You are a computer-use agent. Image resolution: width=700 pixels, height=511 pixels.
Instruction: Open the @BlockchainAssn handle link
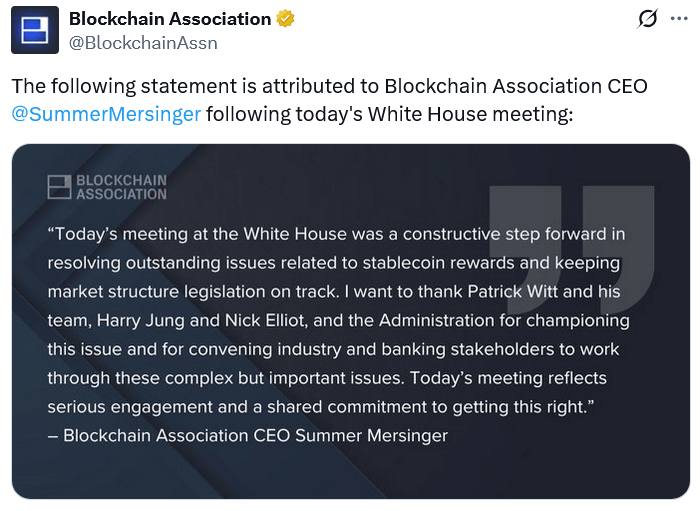[x=142, y=43]
